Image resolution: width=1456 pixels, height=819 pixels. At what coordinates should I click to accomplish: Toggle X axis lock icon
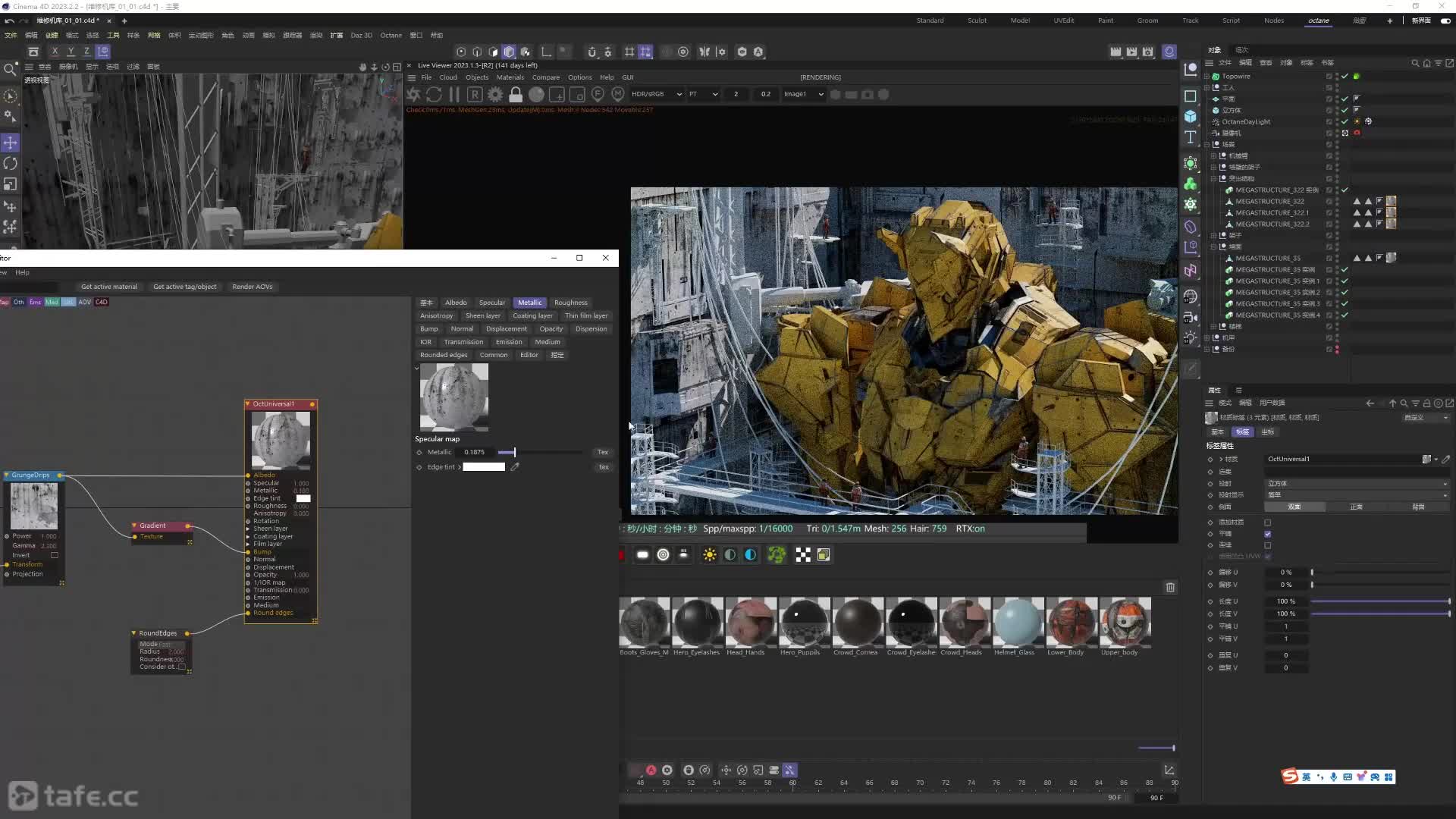click(x=55, y=52)
